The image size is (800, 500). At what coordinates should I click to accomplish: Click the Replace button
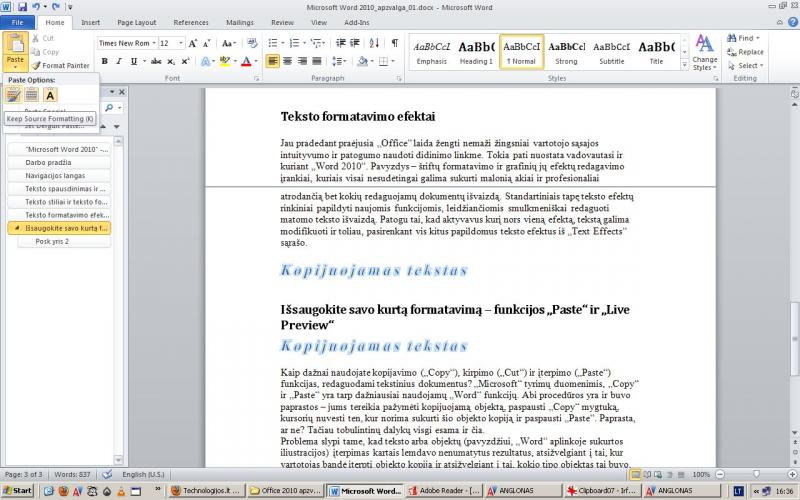745,52
